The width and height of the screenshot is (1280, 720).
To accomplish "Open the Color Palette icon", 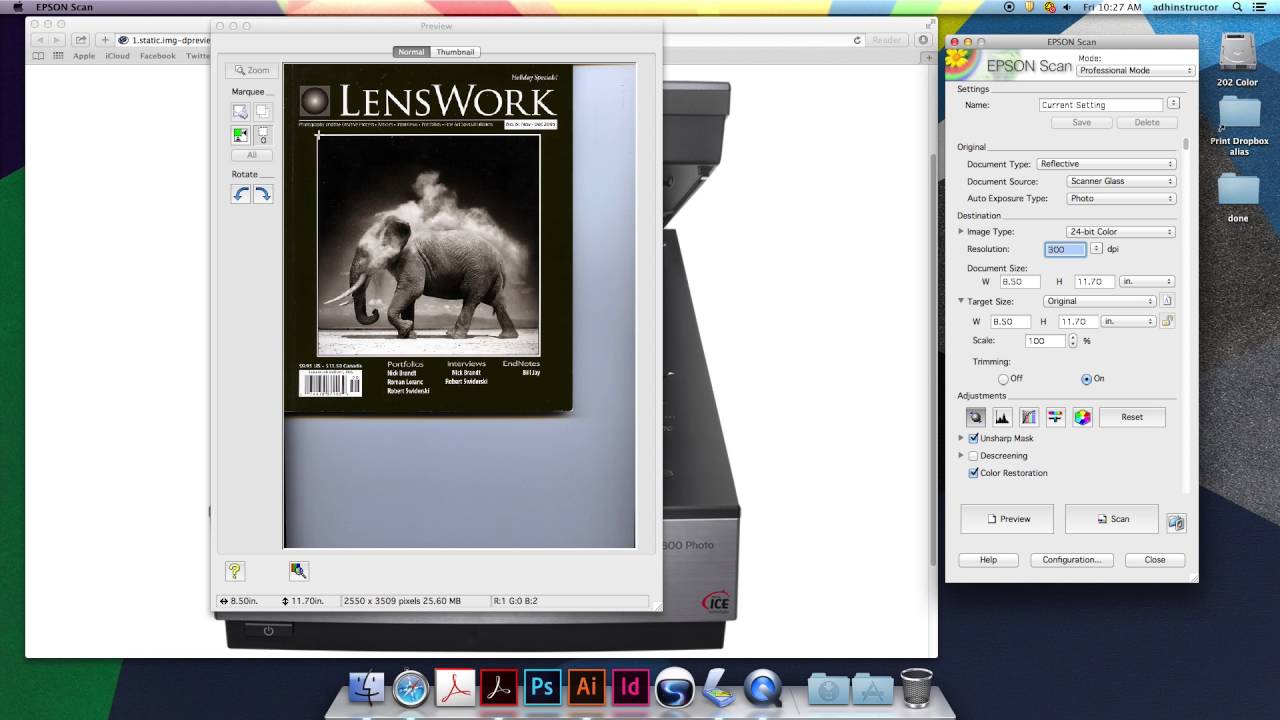I will [x=1082, y=417].
